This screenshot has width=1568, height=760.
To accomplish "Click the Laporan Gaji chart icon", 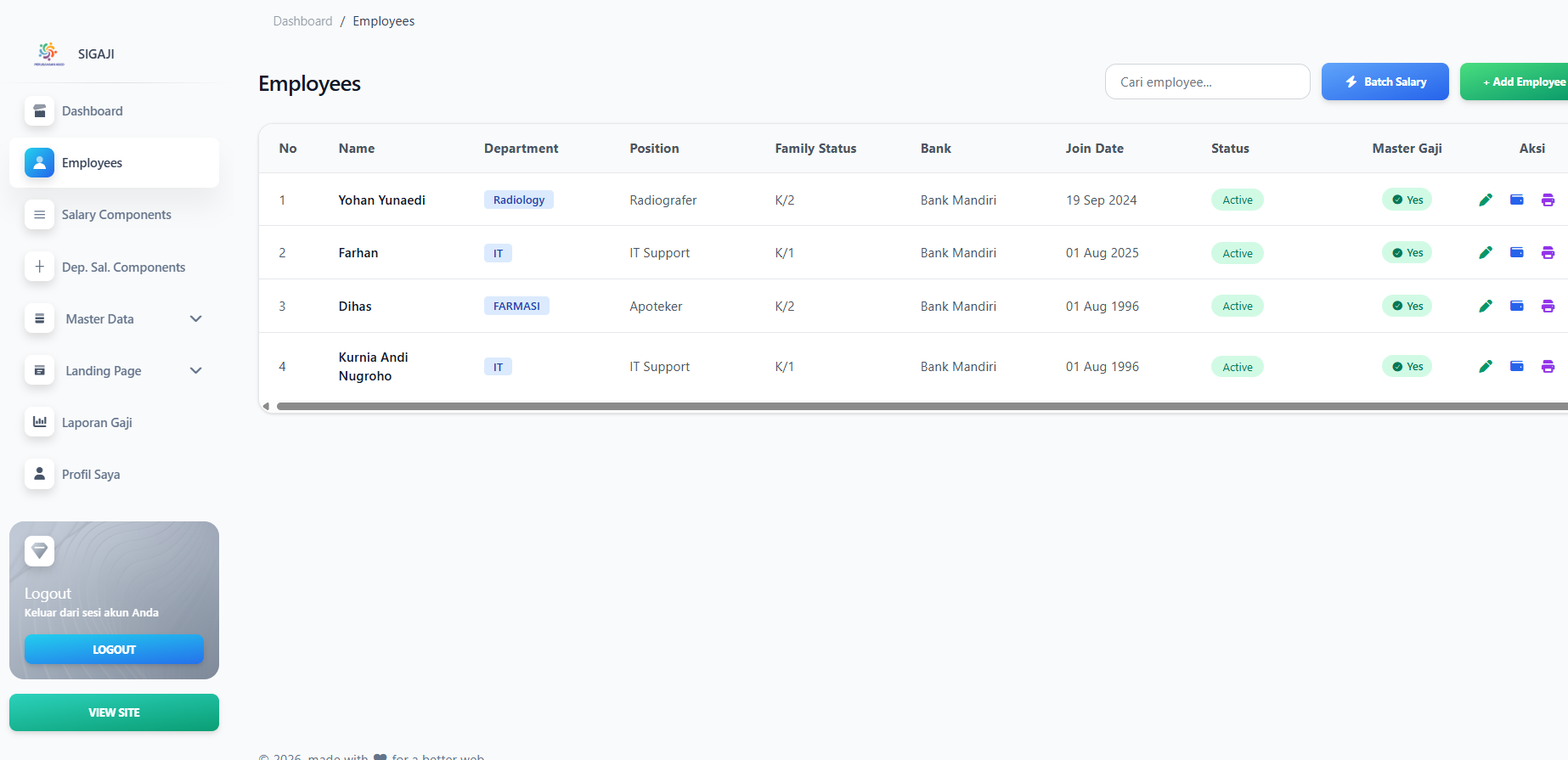I will click(39, 422).
